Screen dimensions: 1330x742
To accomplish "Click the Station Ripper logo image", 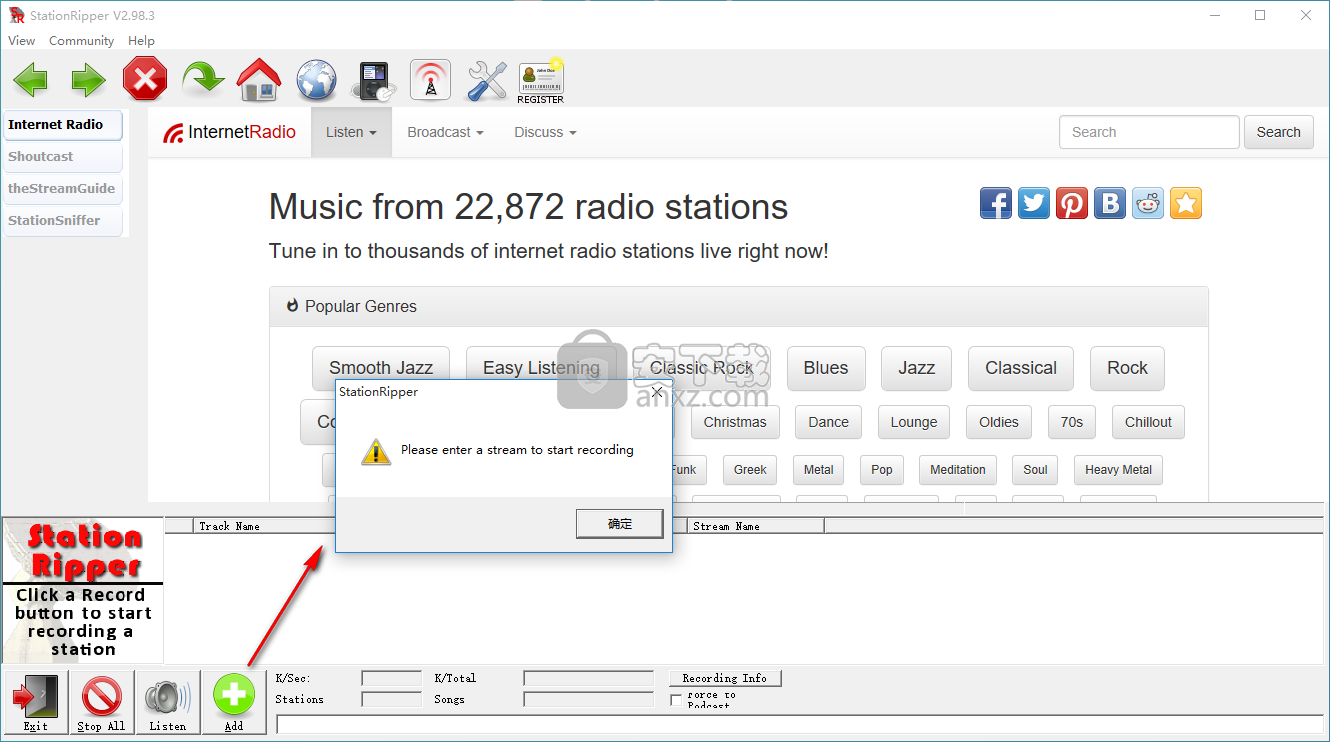I will tap(82, 590).
